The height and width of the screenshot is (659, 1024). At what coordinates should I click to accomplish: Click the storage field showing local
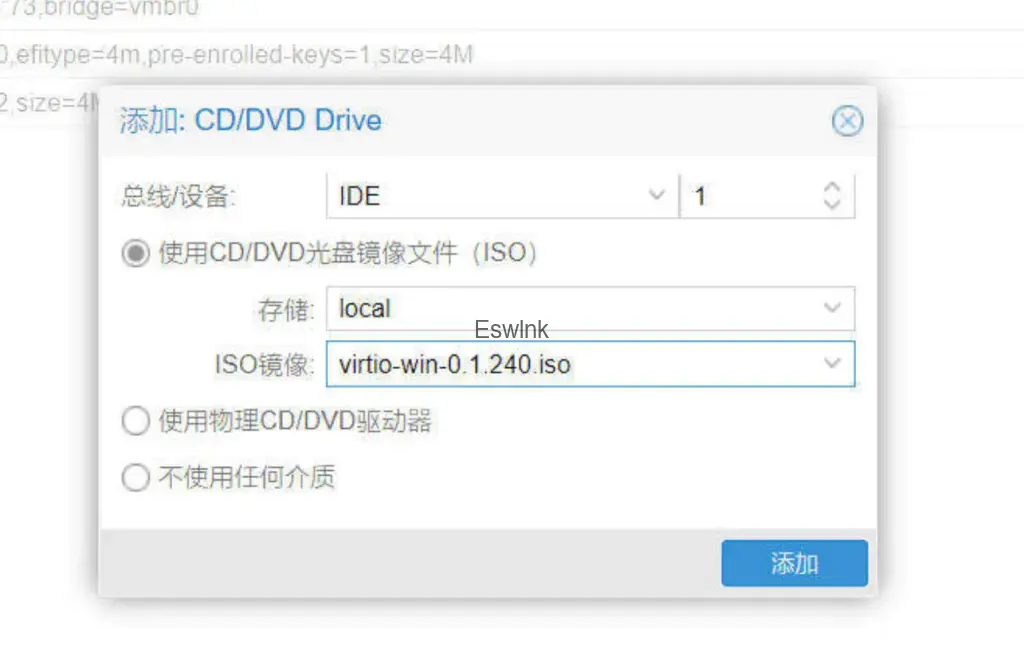(x=590, y=308)
